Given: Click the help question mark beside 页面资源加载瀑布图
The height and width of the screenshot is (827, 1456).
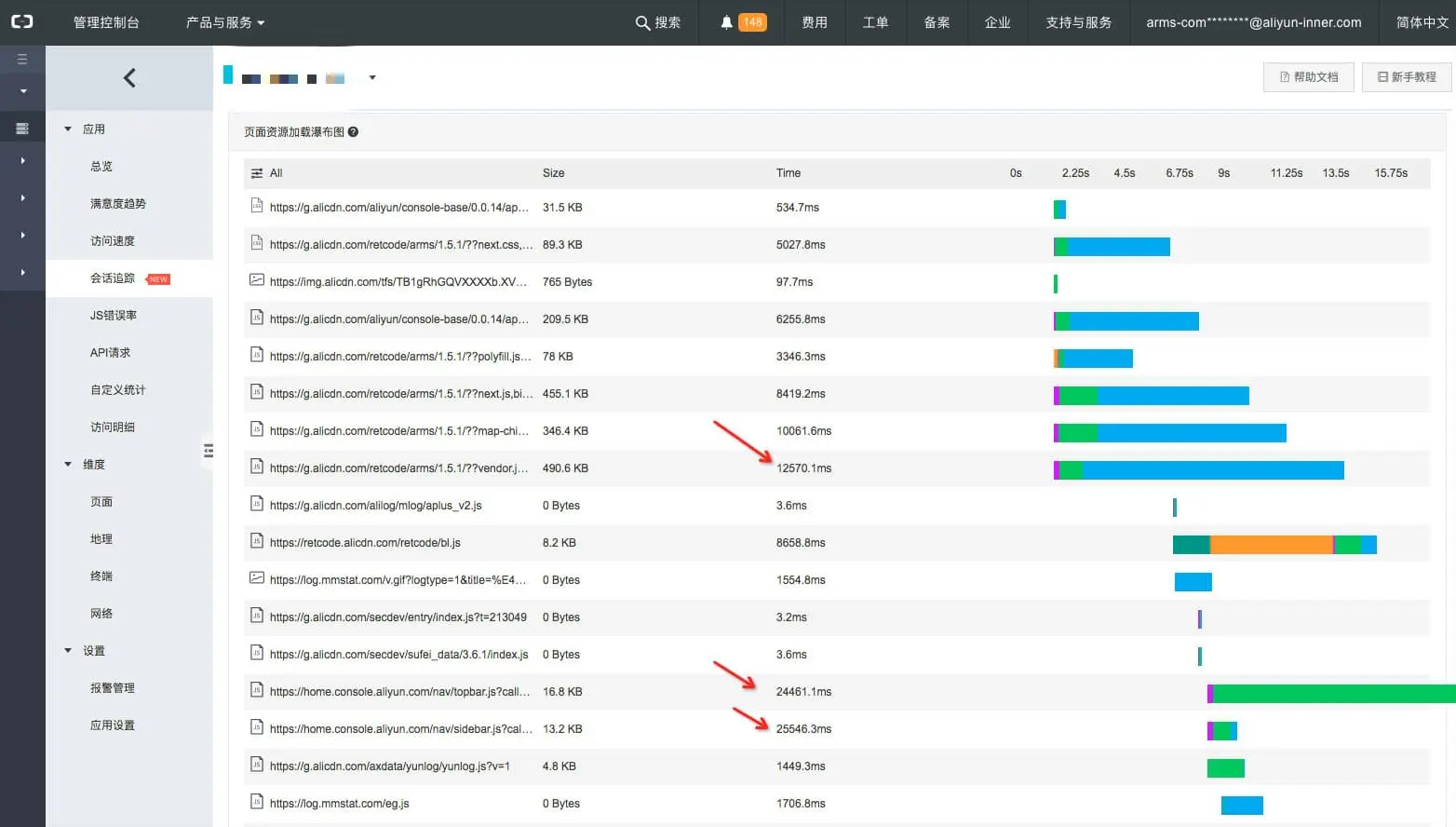Looking at the screenshot, I should point(353,132).
